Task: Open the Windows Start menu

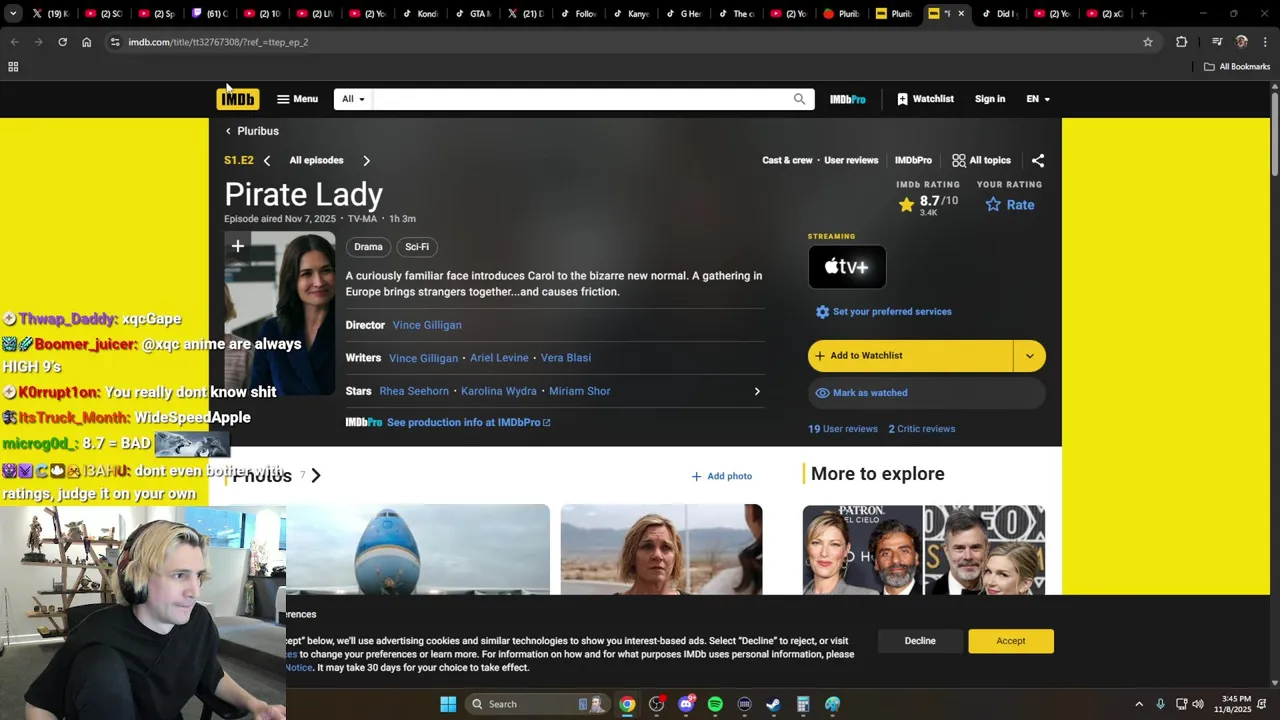Action: [x=448, y=704]
